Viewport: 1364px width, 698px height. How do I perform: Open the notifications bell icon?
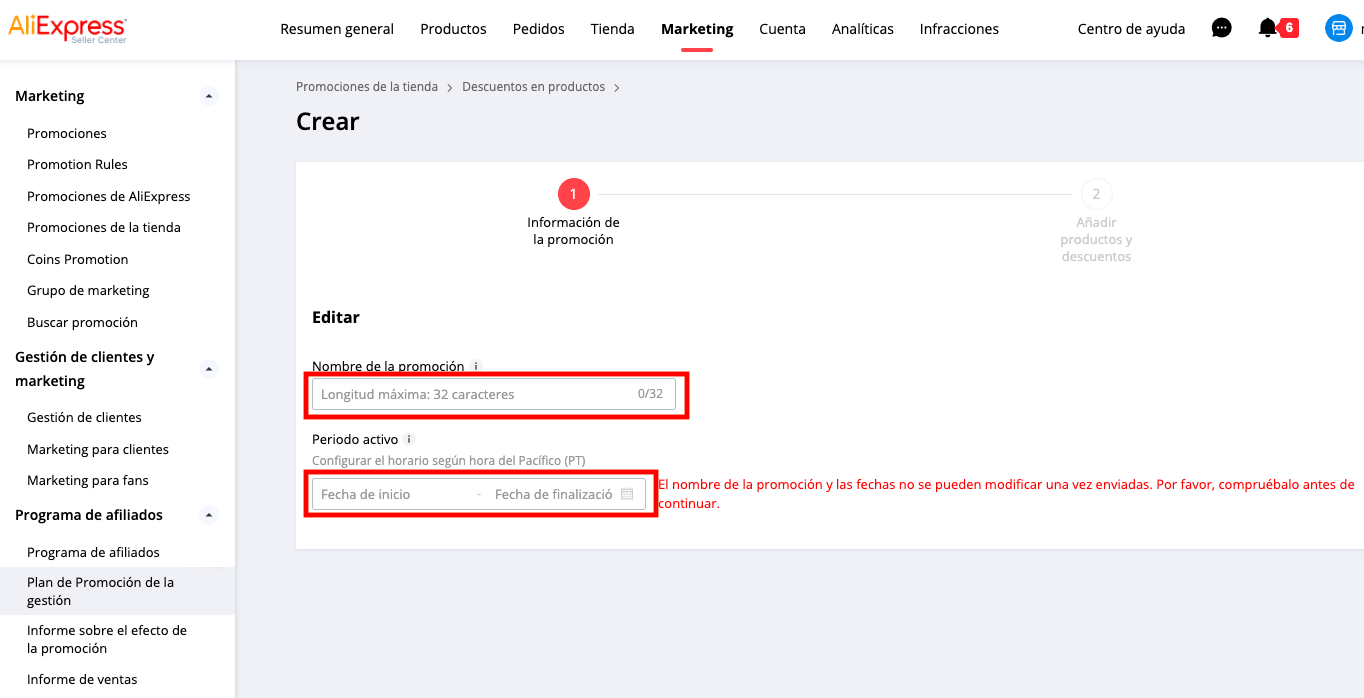pyautogui.click(x=1268, y=28)
